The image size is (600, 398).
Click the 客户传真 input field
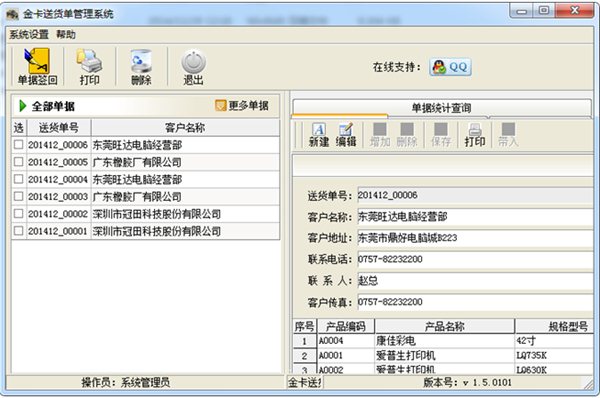click(x=475, y=302)
